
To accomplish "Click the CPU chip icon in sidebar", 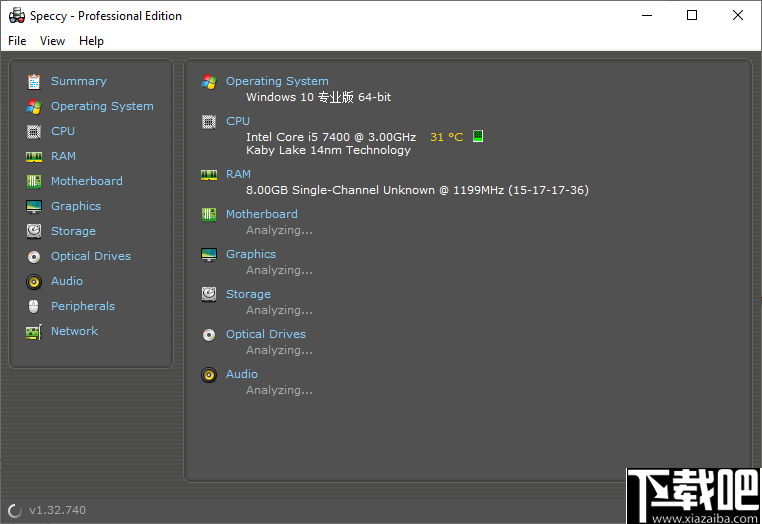I will click(x=34, y=132).
